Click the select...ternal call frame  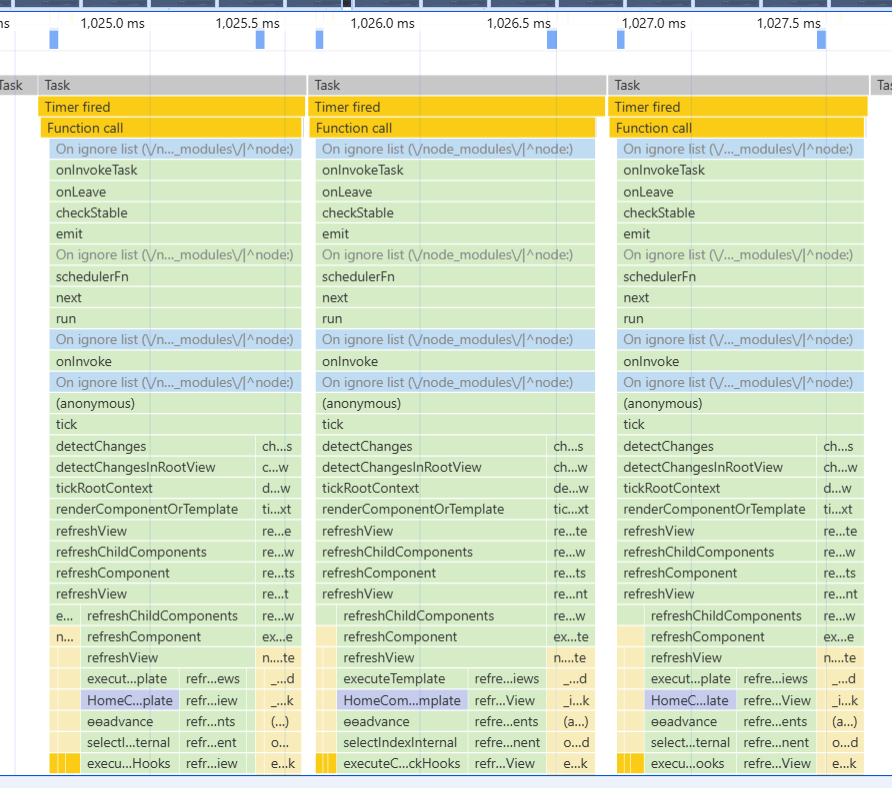tap(690, 742)
